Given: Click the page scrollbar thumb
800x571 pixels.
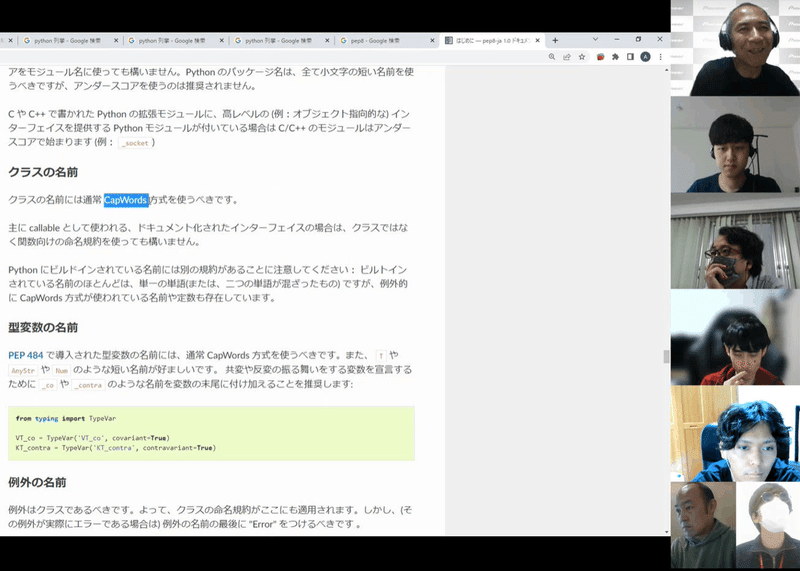Looking at the screenshot, I should (666, 356).
